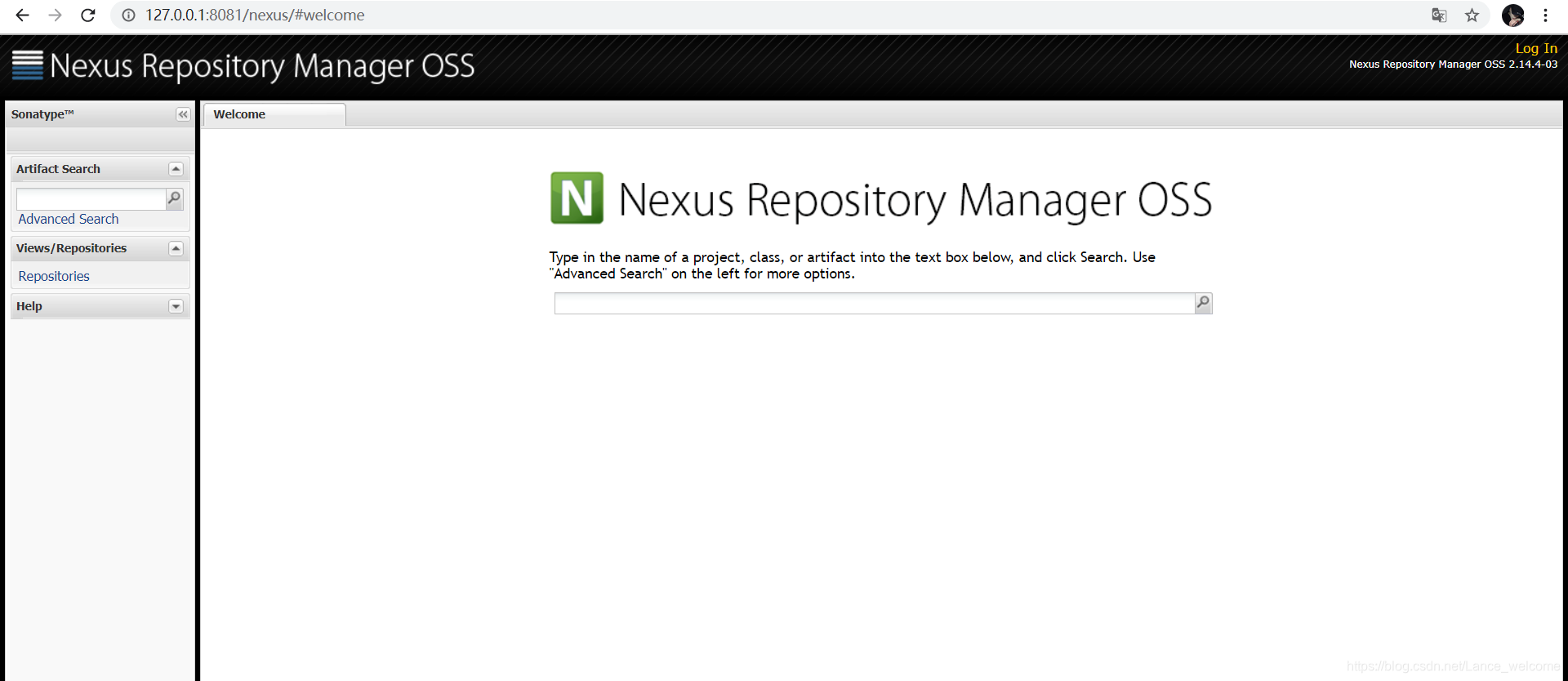Click the welcome page search magnifier

(x=1203, y=303)
